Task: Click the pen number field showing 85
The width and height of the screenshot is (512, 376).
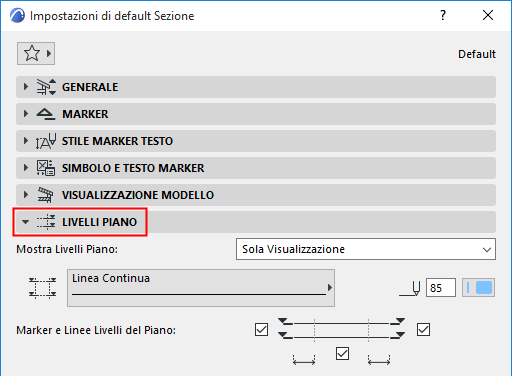Action: click(x=441, y=288)
